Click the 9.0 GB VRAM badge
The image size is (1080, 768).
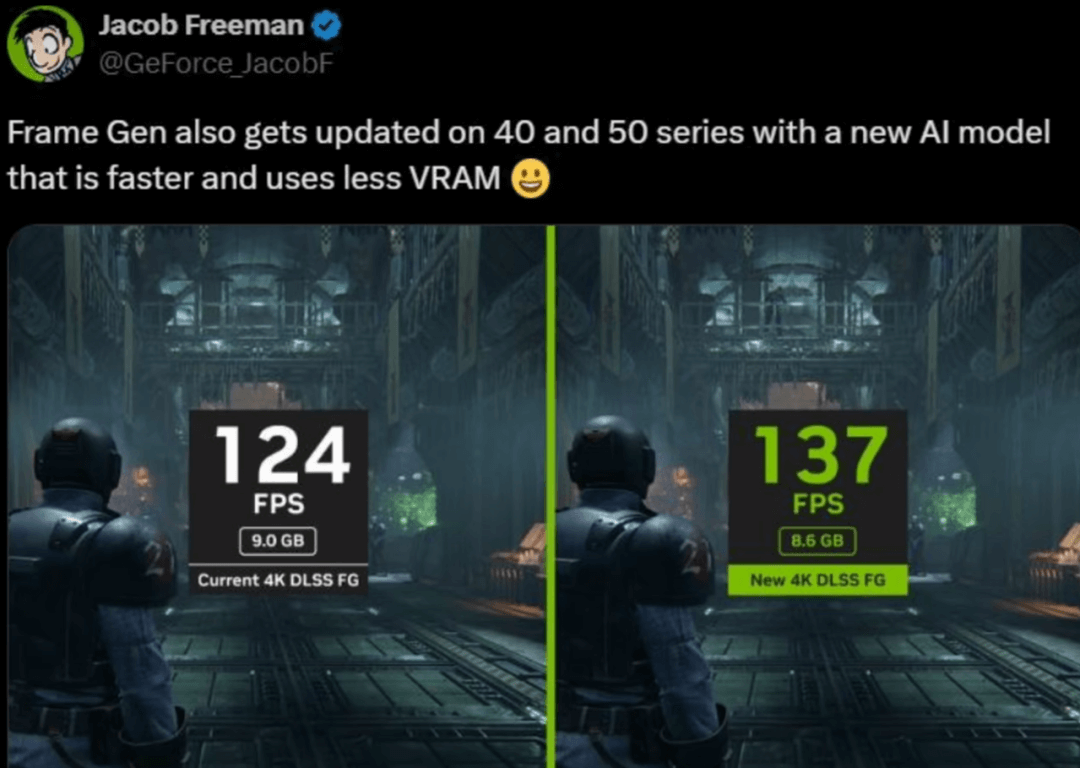pyautogui.click(x=278, y=541)
